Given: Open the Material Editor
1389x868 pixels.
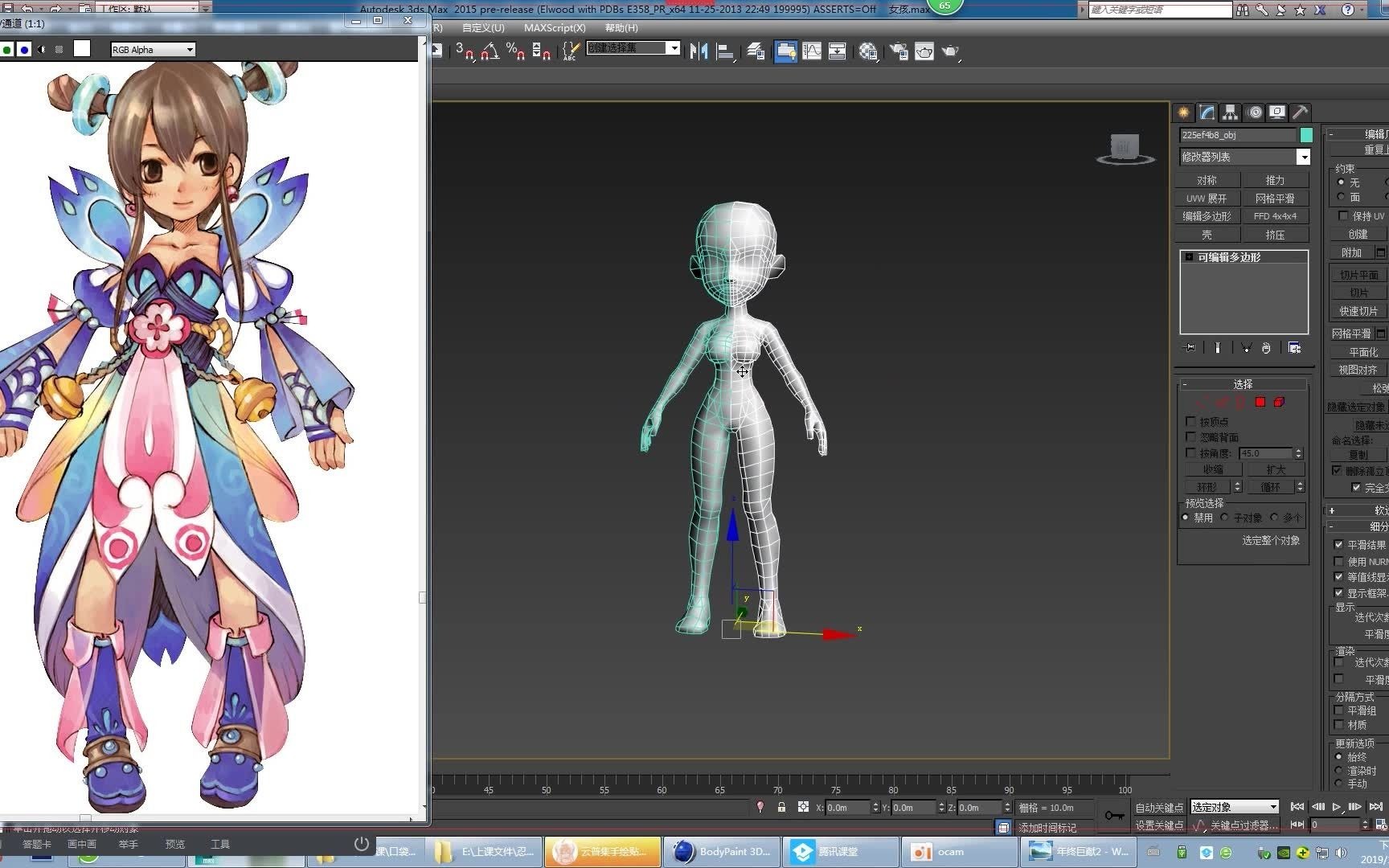Looking at the screenshot, I should (x=868, y=51).
